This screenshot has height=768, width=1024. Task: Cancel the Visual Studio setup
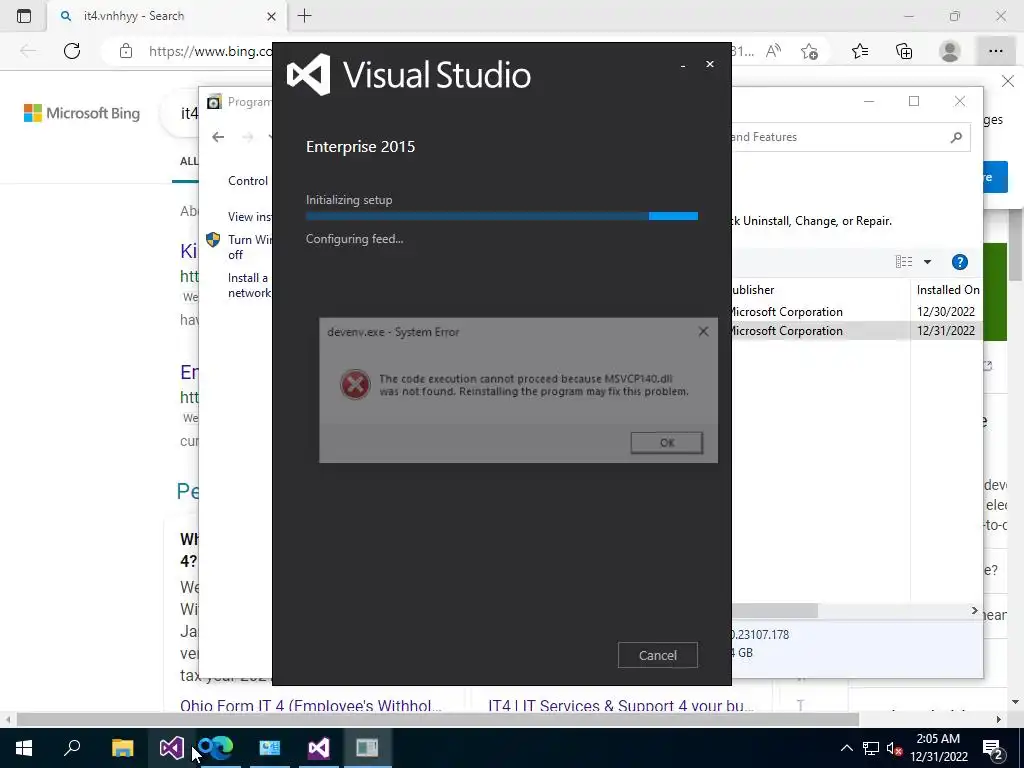pos(658,655)
